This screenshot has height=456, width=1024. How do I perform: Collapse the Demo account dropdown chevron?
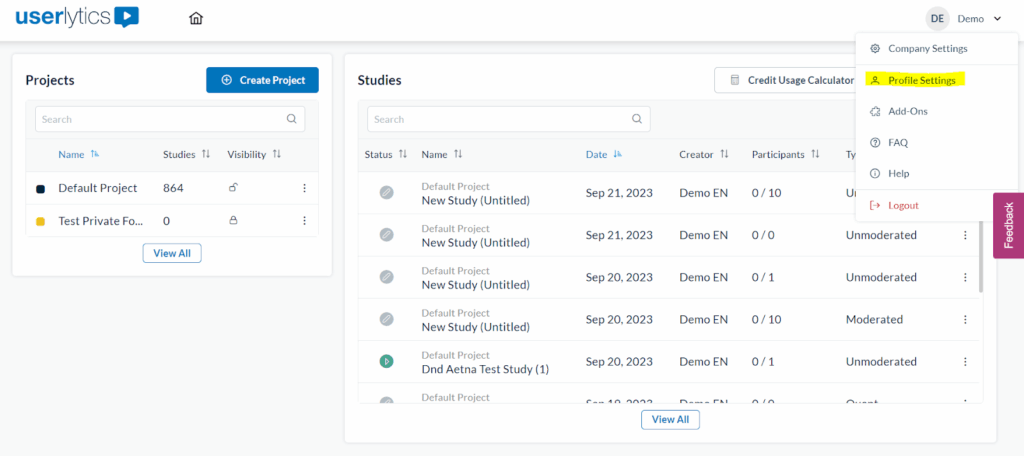pos(997,19)
